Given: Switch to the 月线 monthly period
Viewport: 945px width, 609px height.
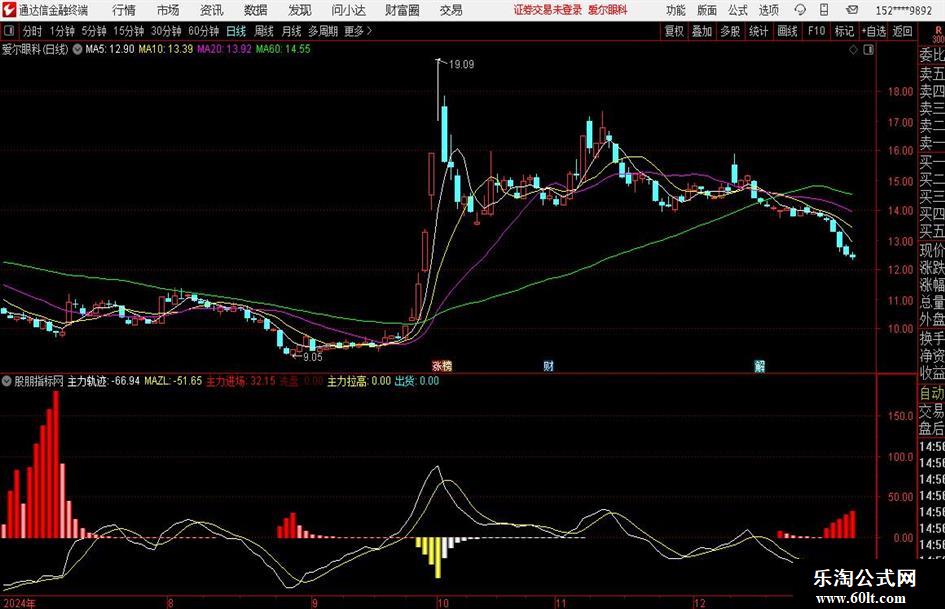Looking at the screenshot, I should tap(291, 31).
